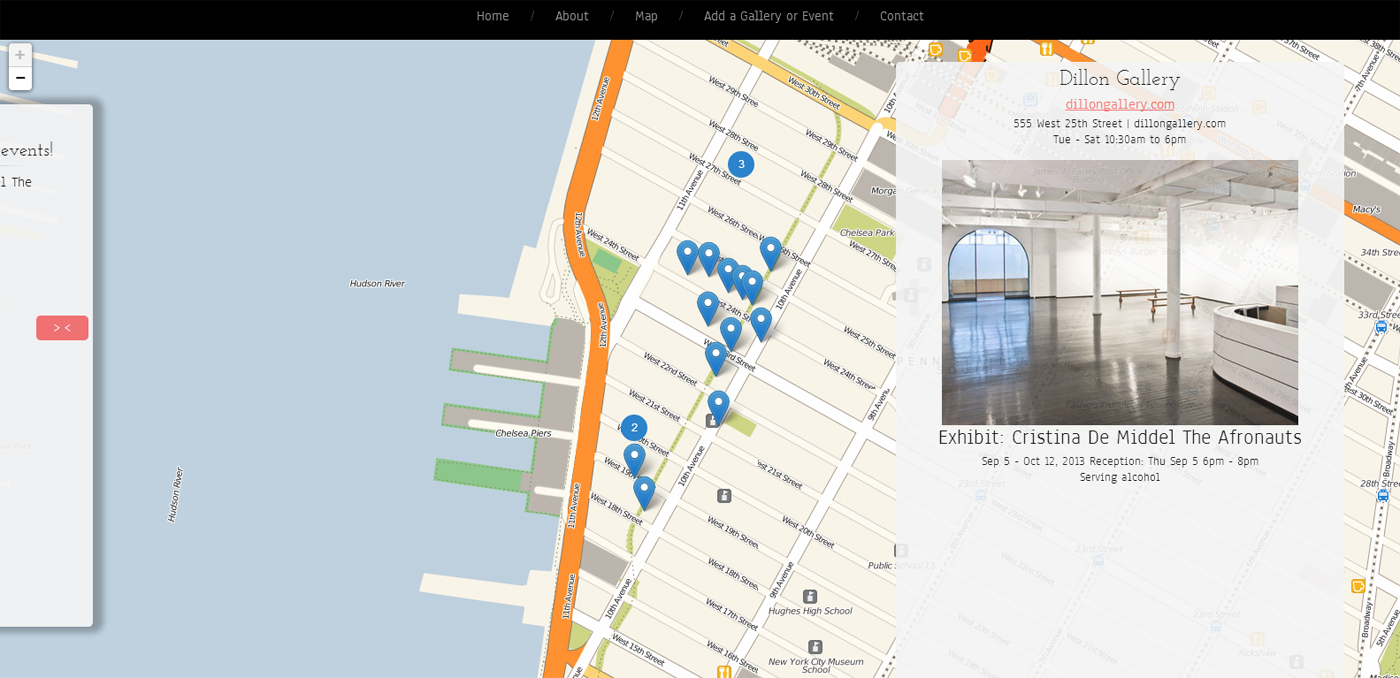
Task: Click the cafe icon near Broadway at right edge
Action: point(1359,586)
